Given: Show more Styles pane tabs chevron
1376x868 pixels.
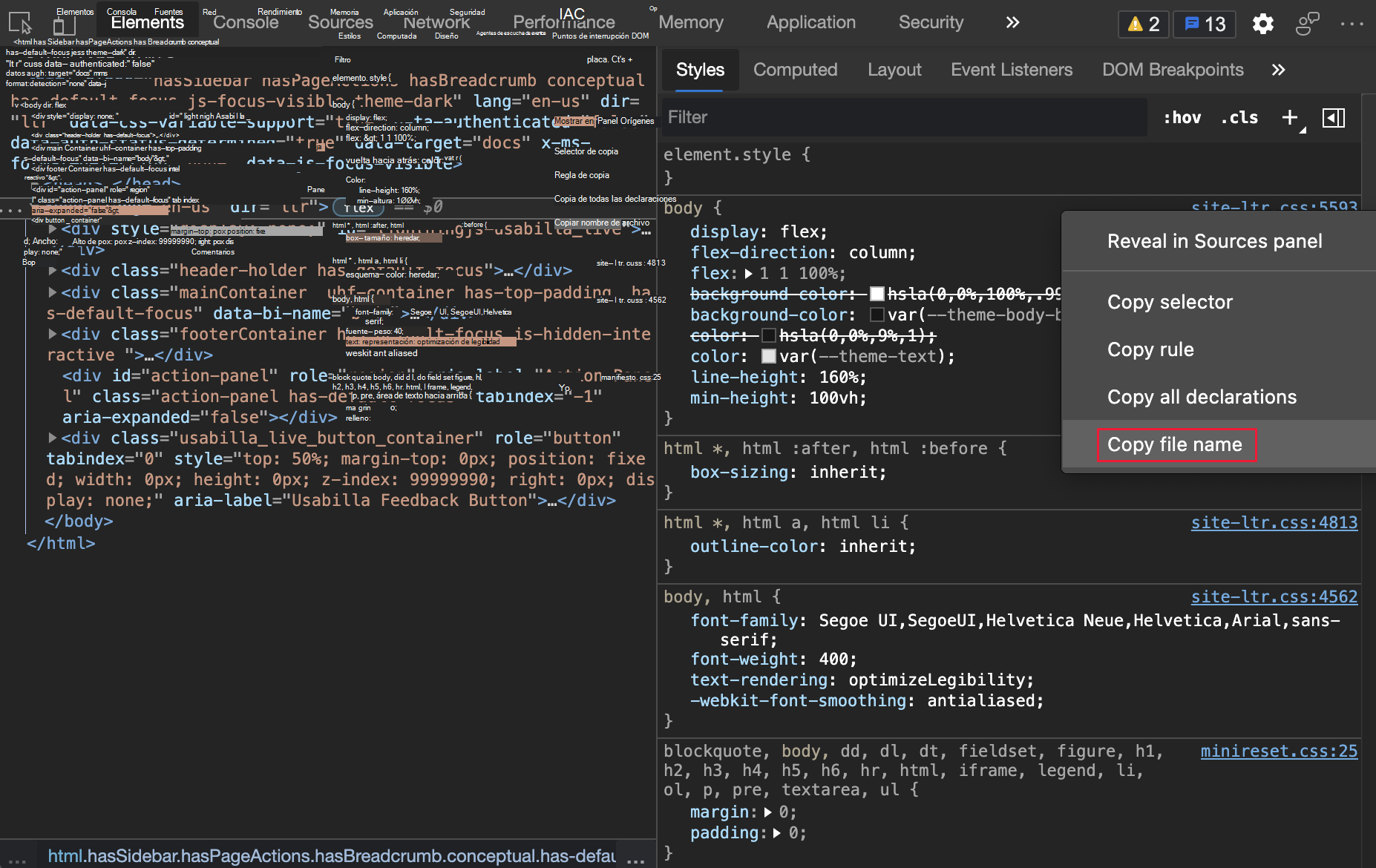Looking at the screenshot, I should coord(1278,70).
